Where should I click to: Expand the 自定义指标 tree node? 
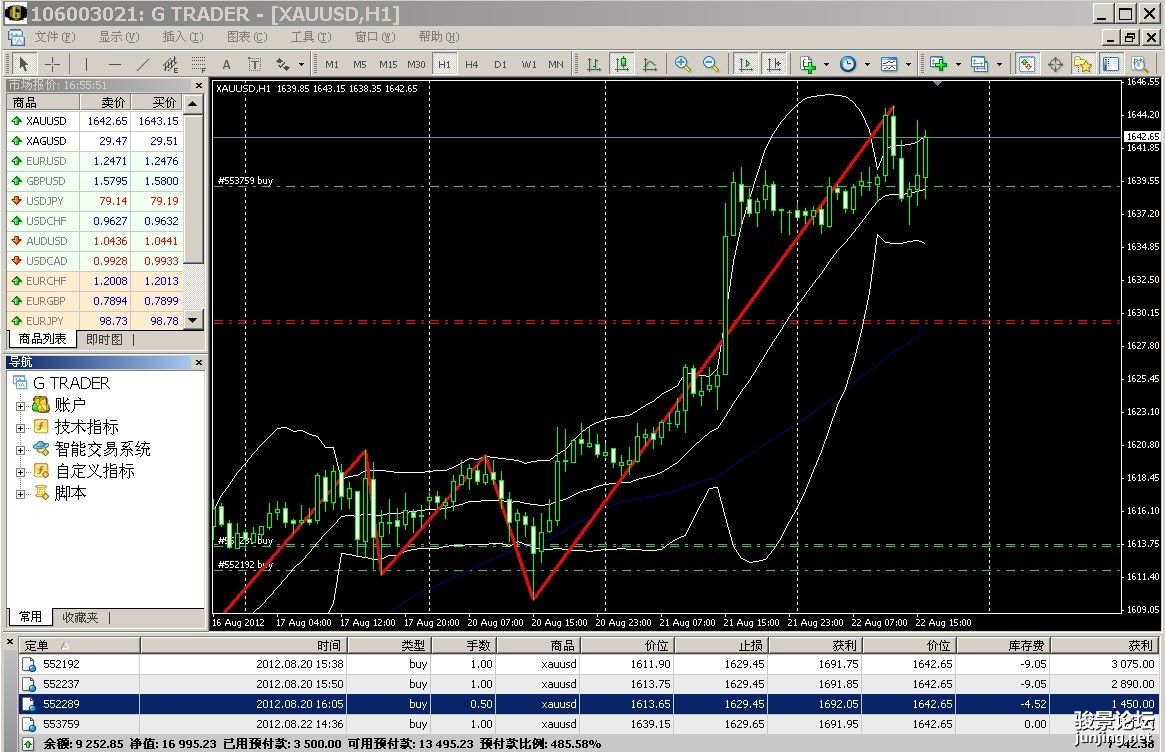[x=21, y=472]
